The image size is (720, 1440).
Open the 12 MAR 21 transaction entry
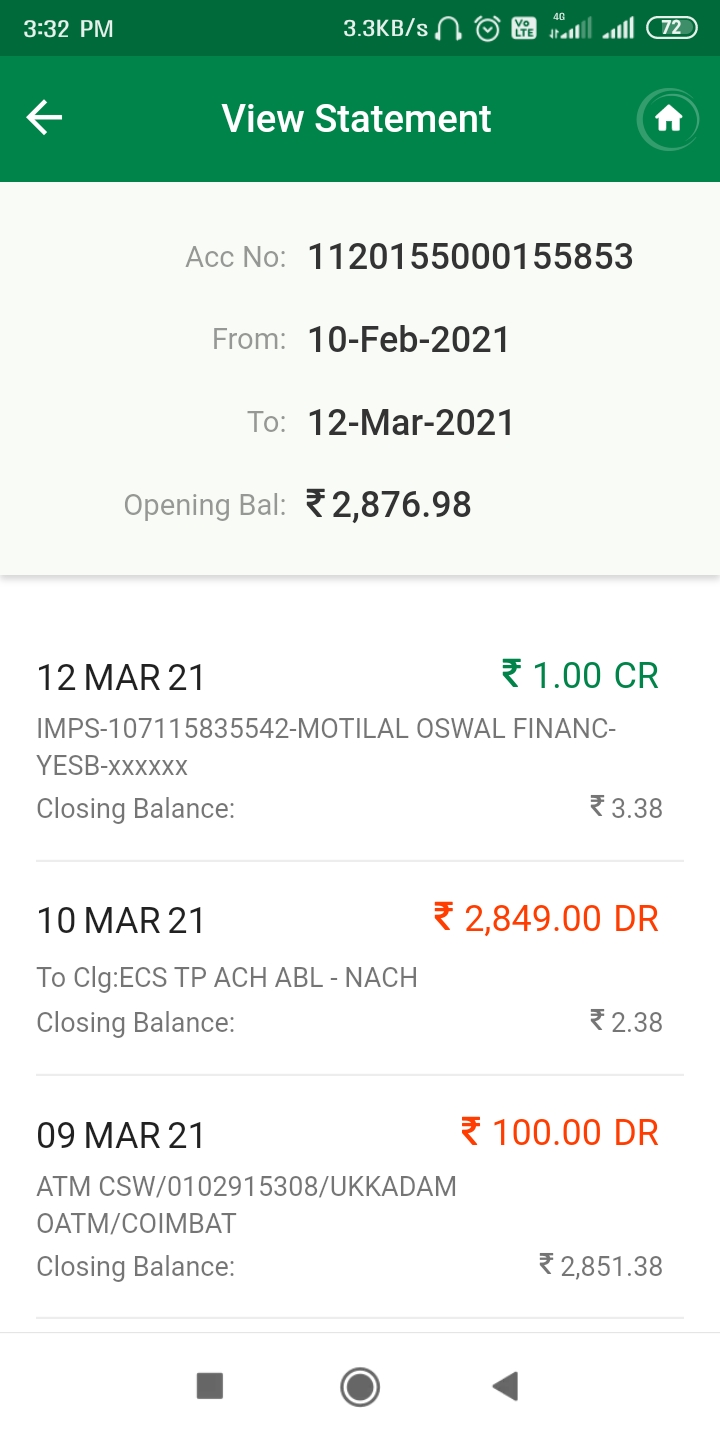click(x=360, y=742)
